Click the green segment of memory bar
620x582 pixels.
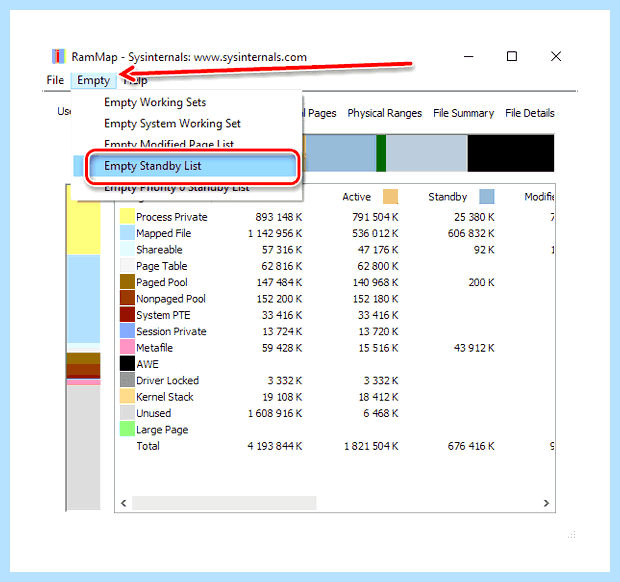(x=381, y=153)
